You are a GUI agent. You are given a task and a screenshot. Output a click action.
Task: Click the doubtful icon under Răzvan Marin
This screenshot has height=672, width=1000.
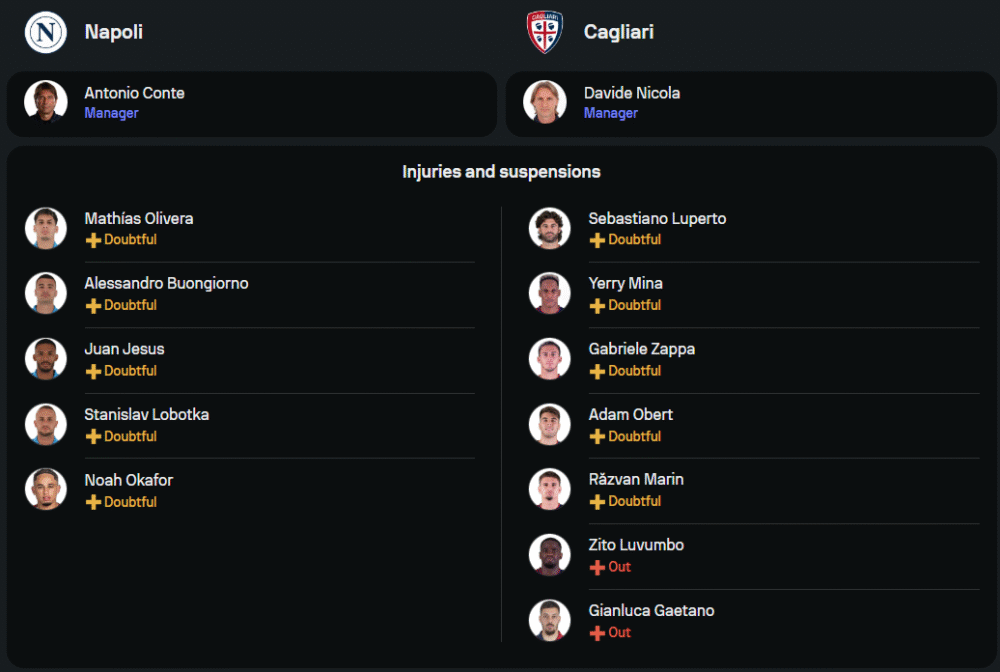[x=597, y=502]
